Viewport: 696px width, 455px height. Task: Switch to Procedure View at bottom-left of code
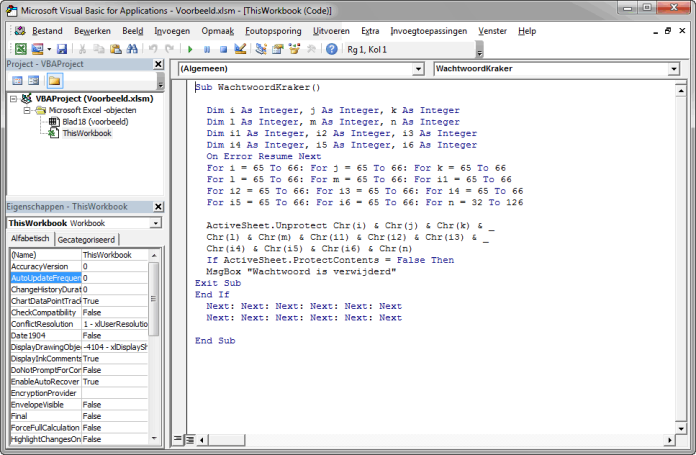coord(178,439)
